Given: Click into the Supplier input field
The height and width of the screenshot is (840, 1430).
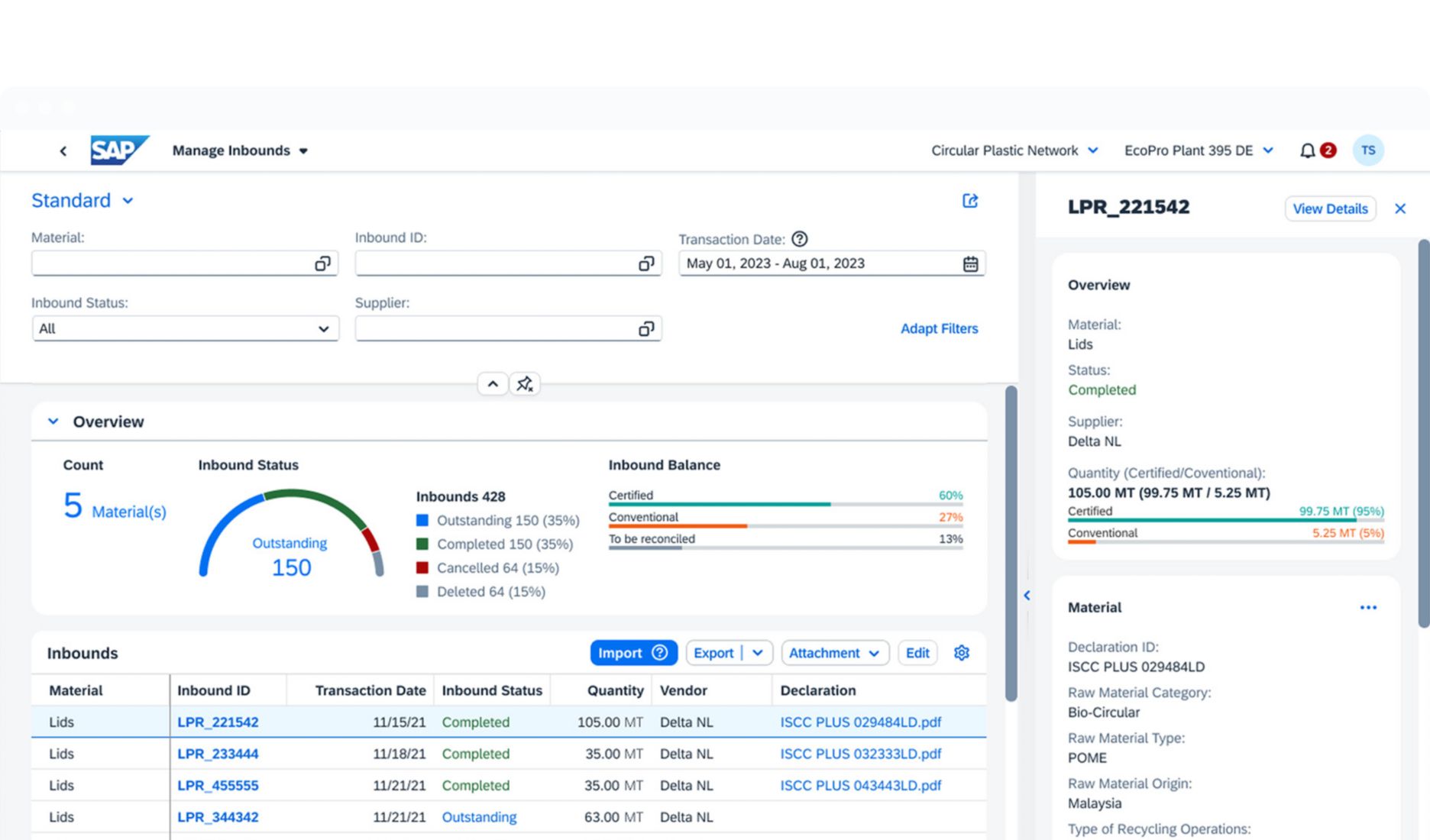Looking at the screenshot, I should pos(495,329).
